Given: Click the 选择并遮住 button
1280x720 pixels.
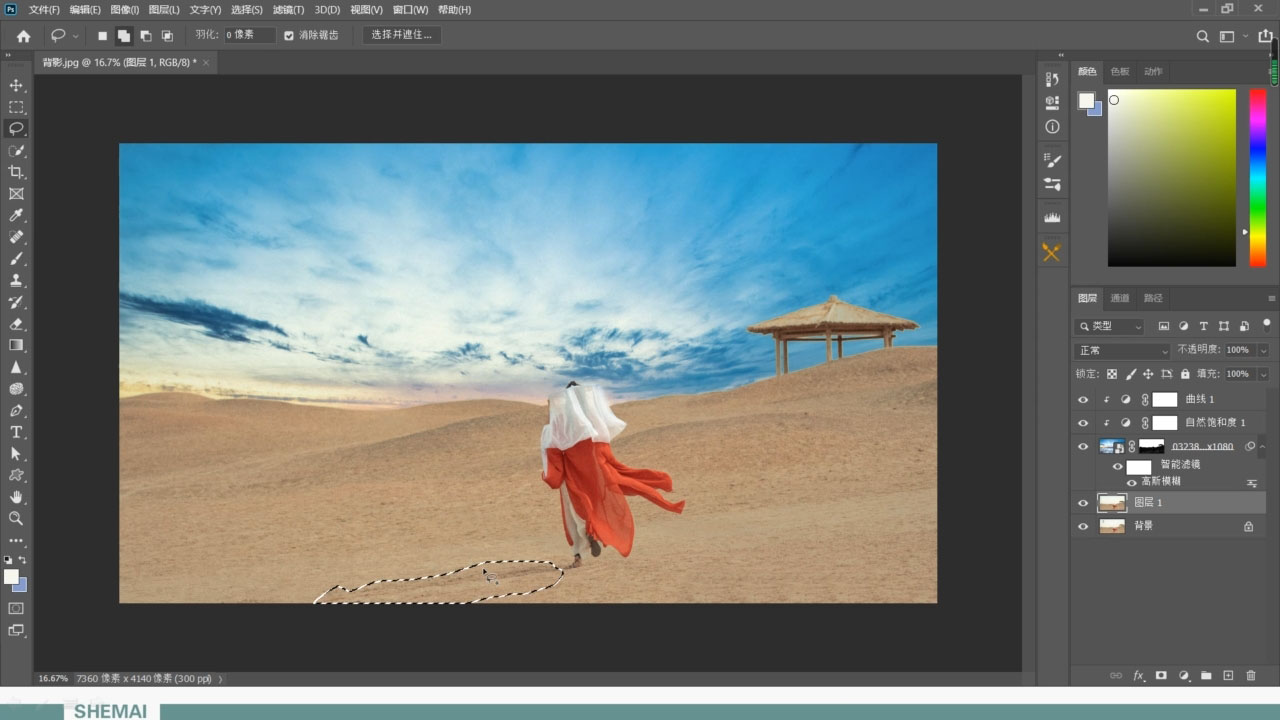Looking at the screenshot, I should tap(401, 35).
